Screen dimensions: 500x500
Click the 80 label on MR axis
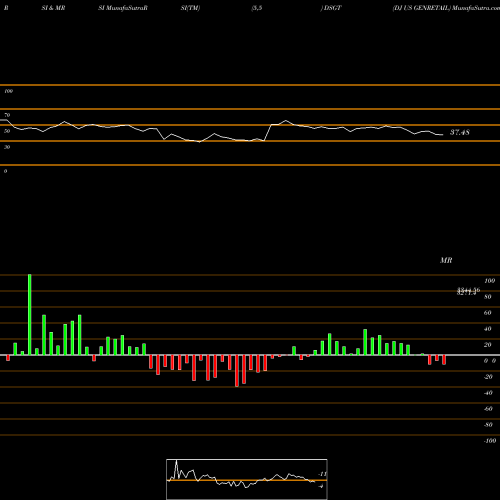(487, 297)
